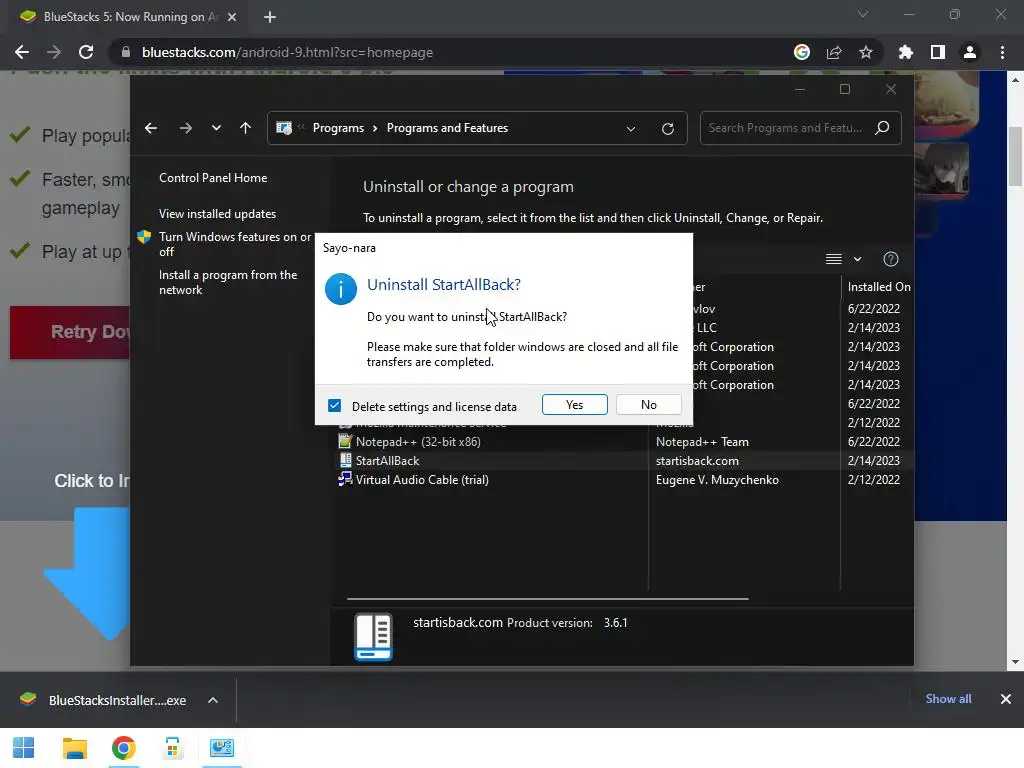Click Show all downloads link
1024x768 pixels.
click(x=948, y=699)
